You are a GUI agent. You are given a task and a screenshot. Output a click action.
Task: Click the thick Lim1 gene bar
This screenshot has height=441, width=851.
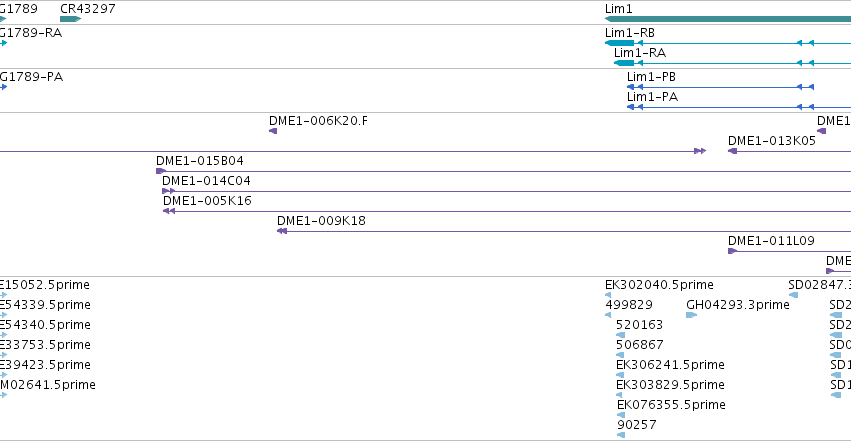pos(728,19)
